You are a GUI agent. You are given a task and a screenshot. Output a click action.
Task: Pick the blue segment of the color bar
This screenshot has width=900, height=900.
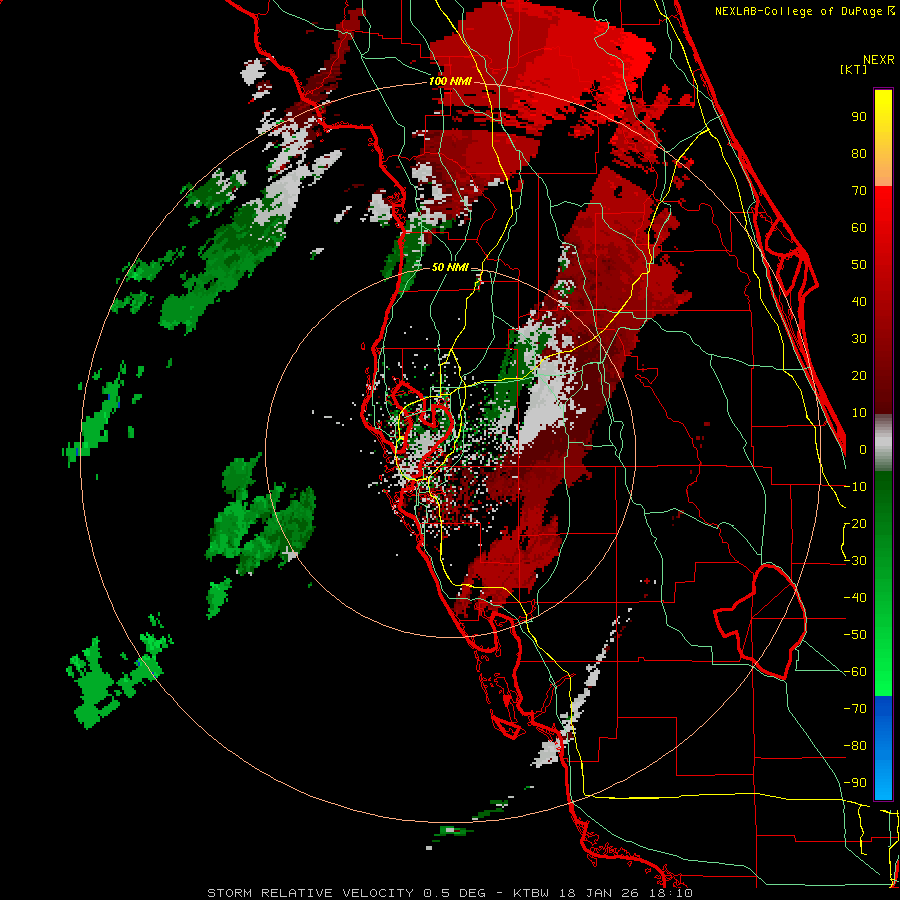(883, 748)
